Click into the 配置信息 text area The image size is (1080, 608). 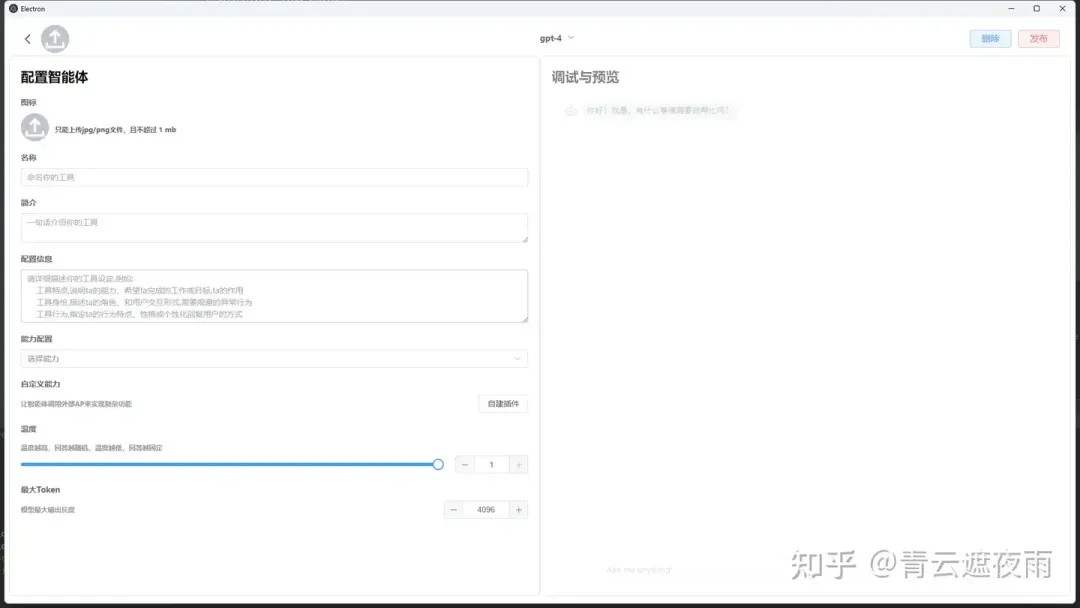[x=274, y=296]
